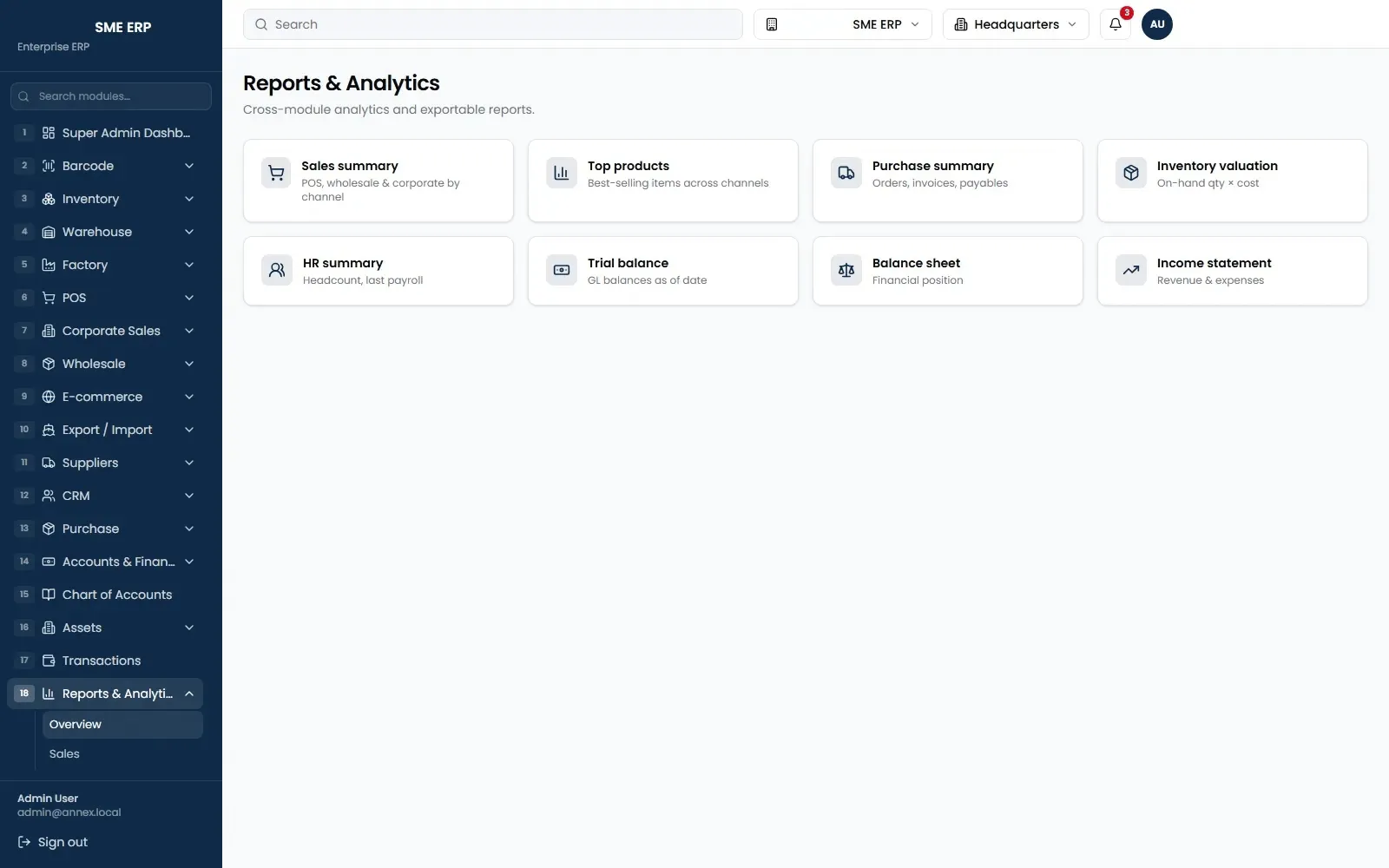Select the Overview submenu item

(122, 725)
